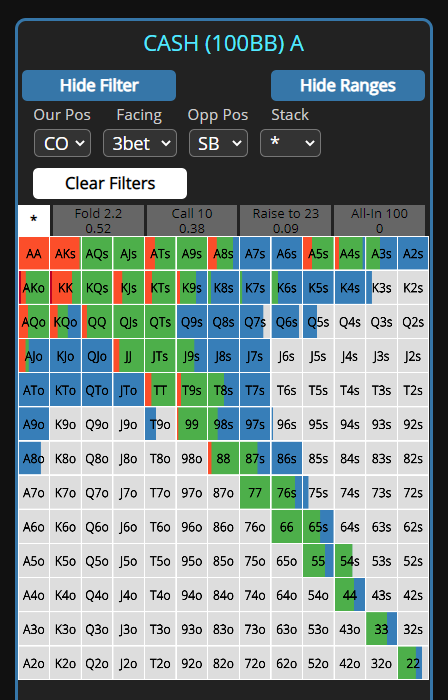Viewport: 448px width, 700px height.
Task: Select the A5s hand cell
Action: click(x=318, y=254)
